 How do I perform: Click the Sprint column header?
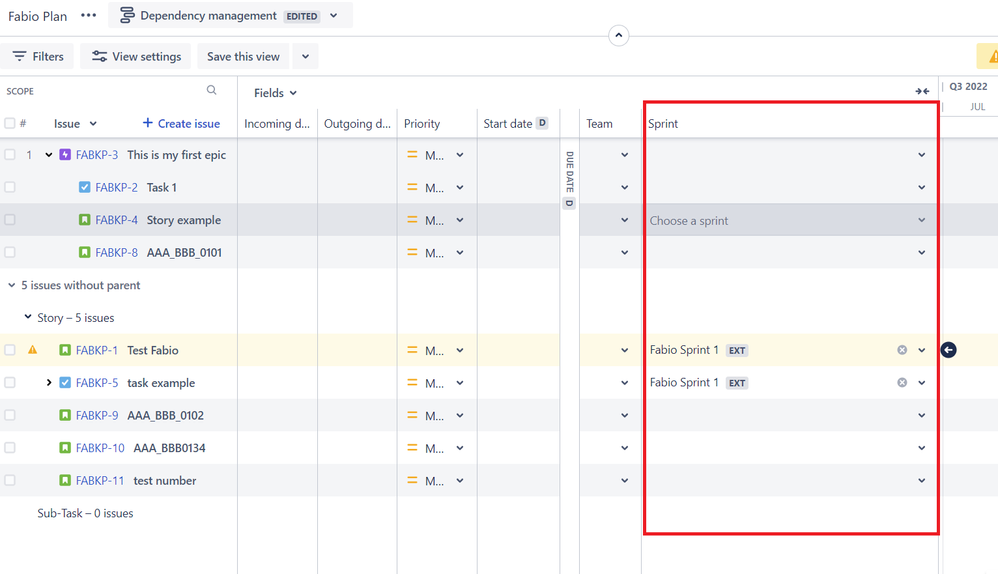pyautogui.click(x=663, y=123)
